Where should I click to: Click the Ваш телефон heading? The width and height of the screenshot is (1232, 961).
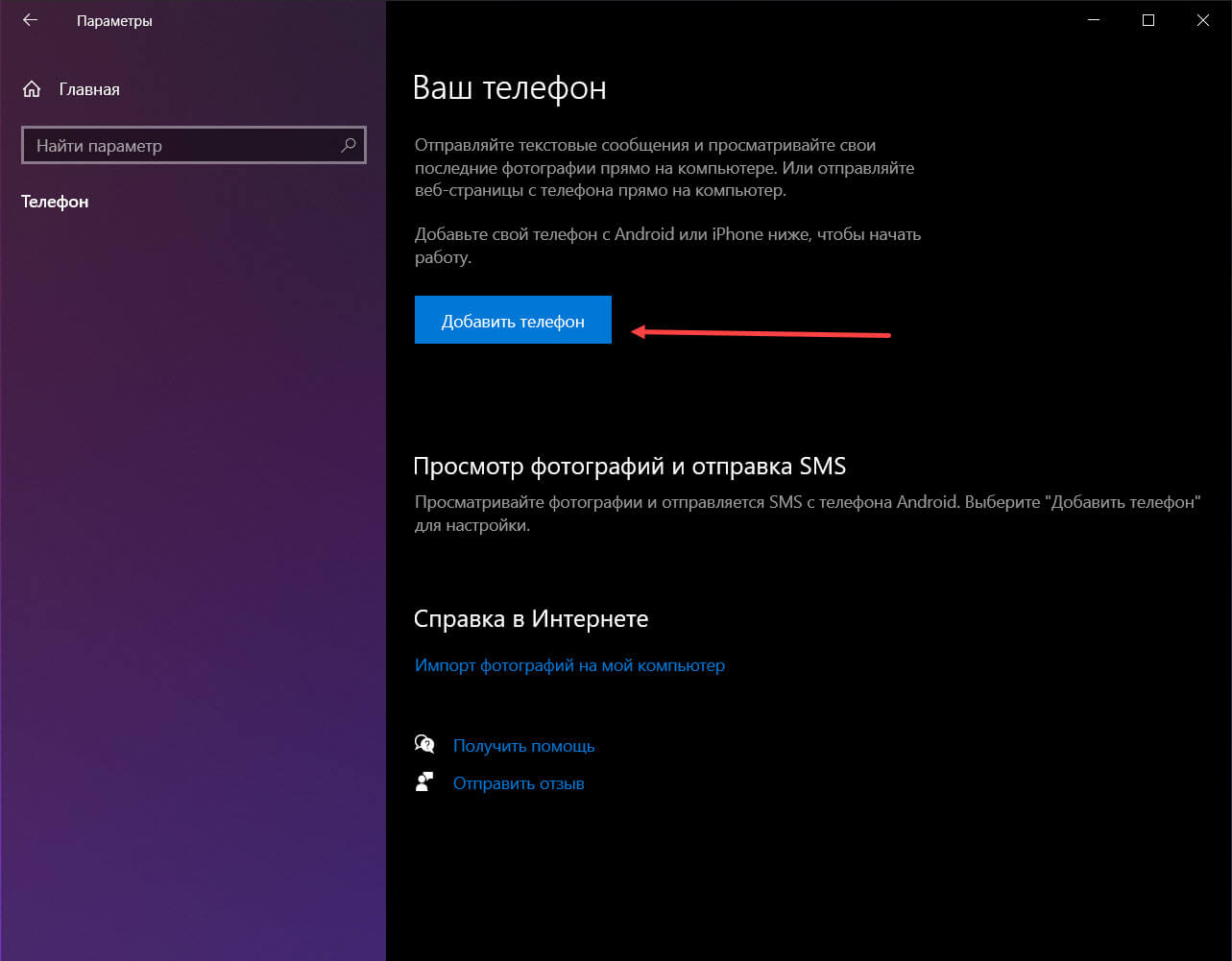pyautogui.click(x=510, y=88)
